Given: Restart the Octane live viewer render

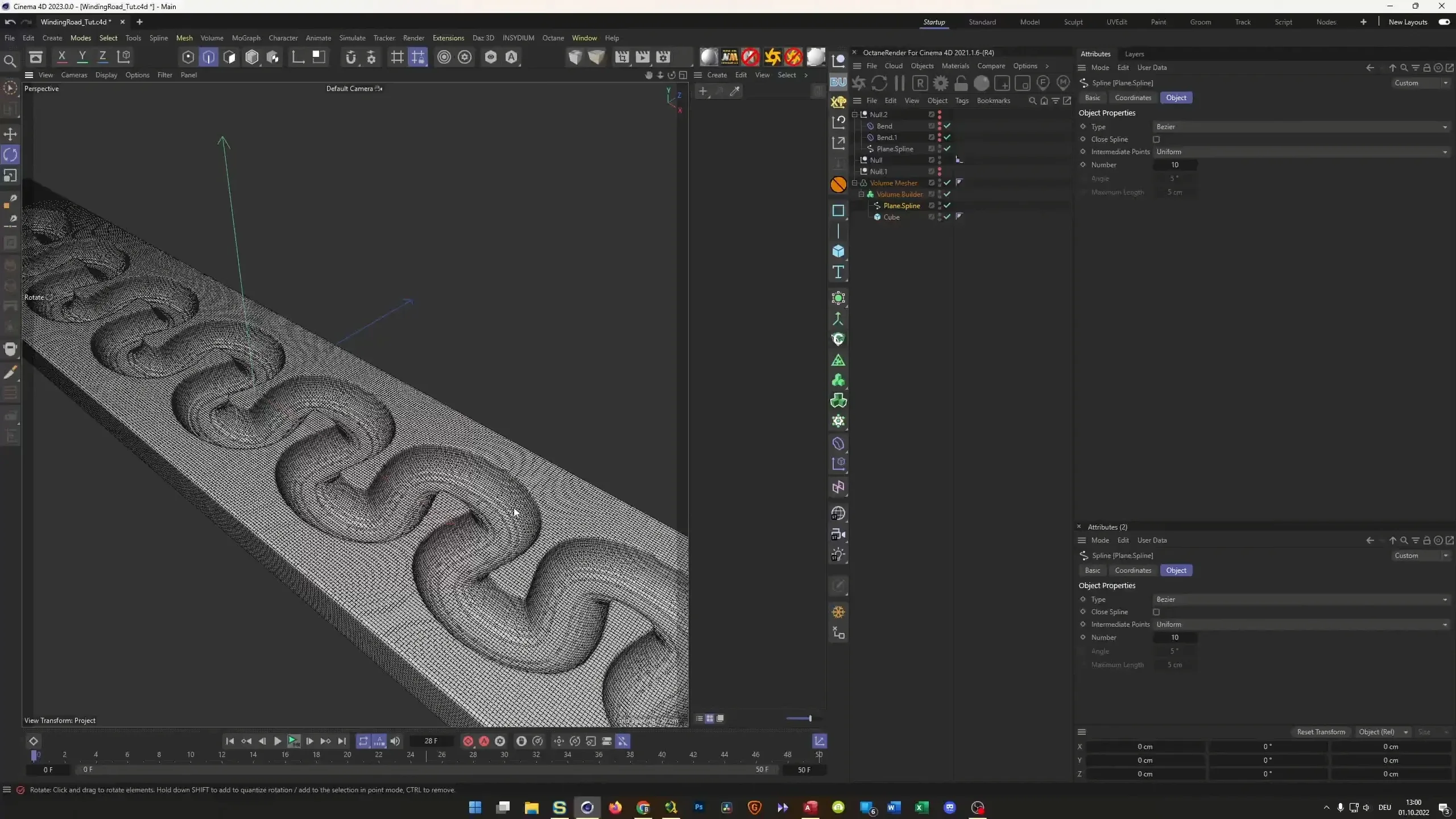Looking at the screenshot, I should 879,83.
